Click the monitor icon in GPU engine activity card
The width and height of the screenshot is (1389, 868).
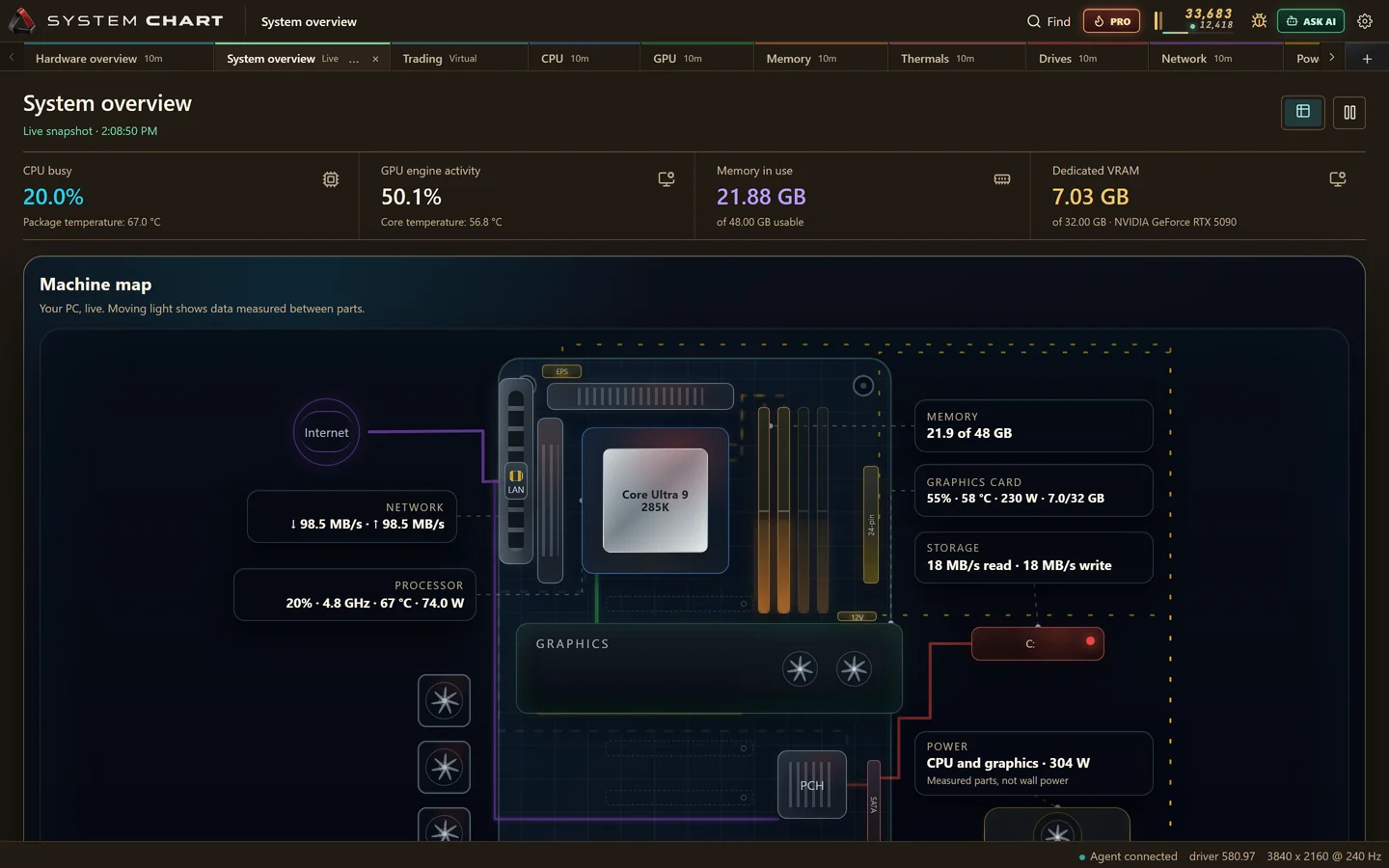tap(667, 179)
